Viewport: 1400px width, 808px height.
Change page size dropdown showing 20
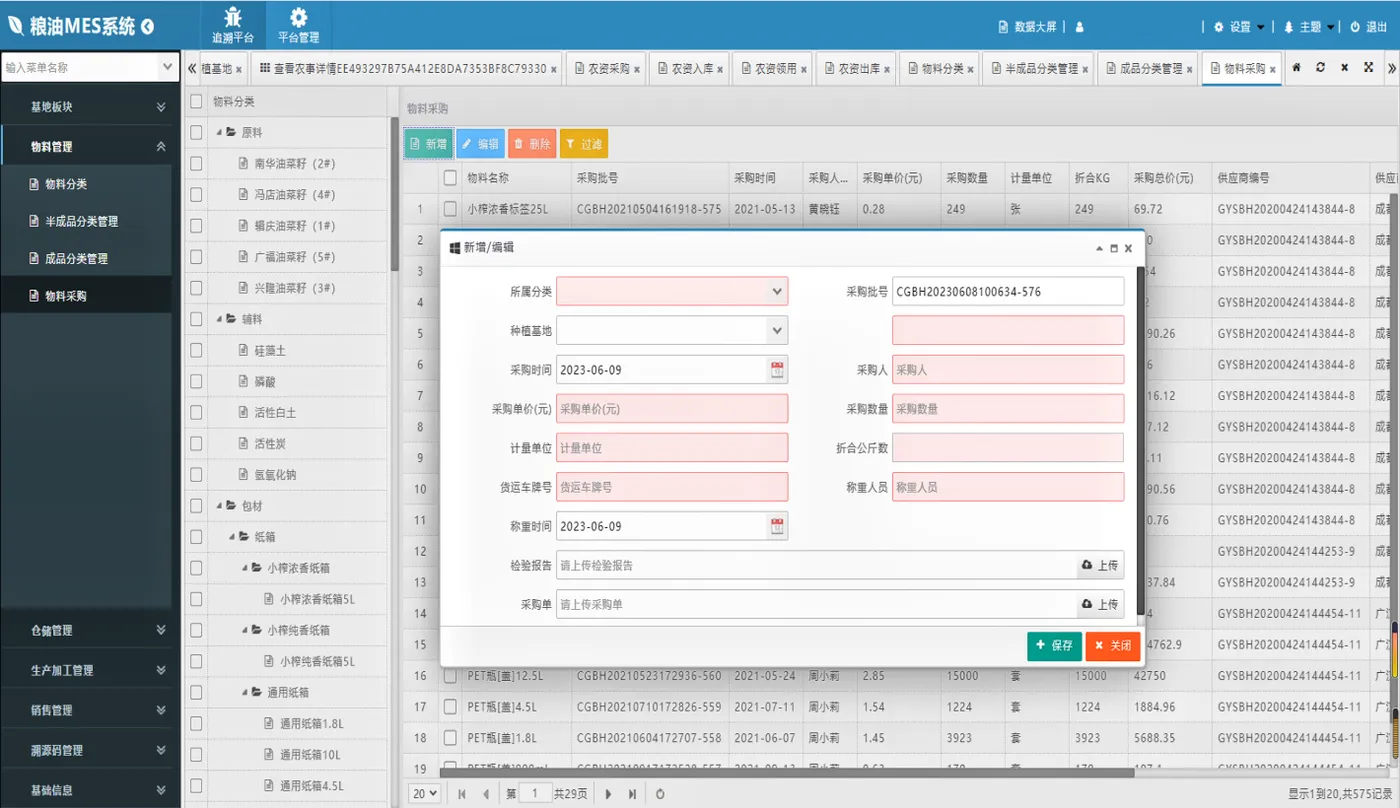(424, 794)
